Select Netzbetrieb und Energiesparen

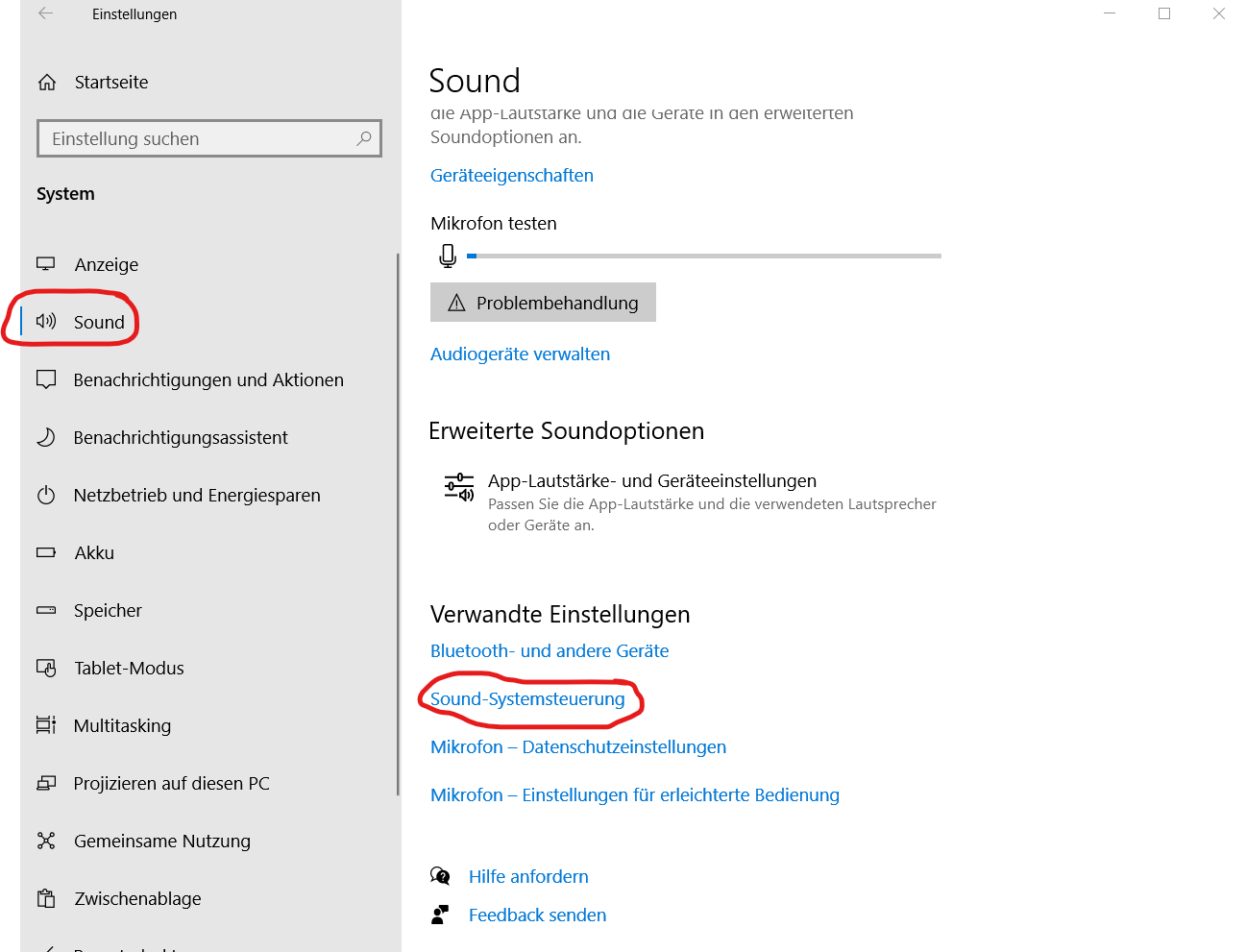point(197,496)
